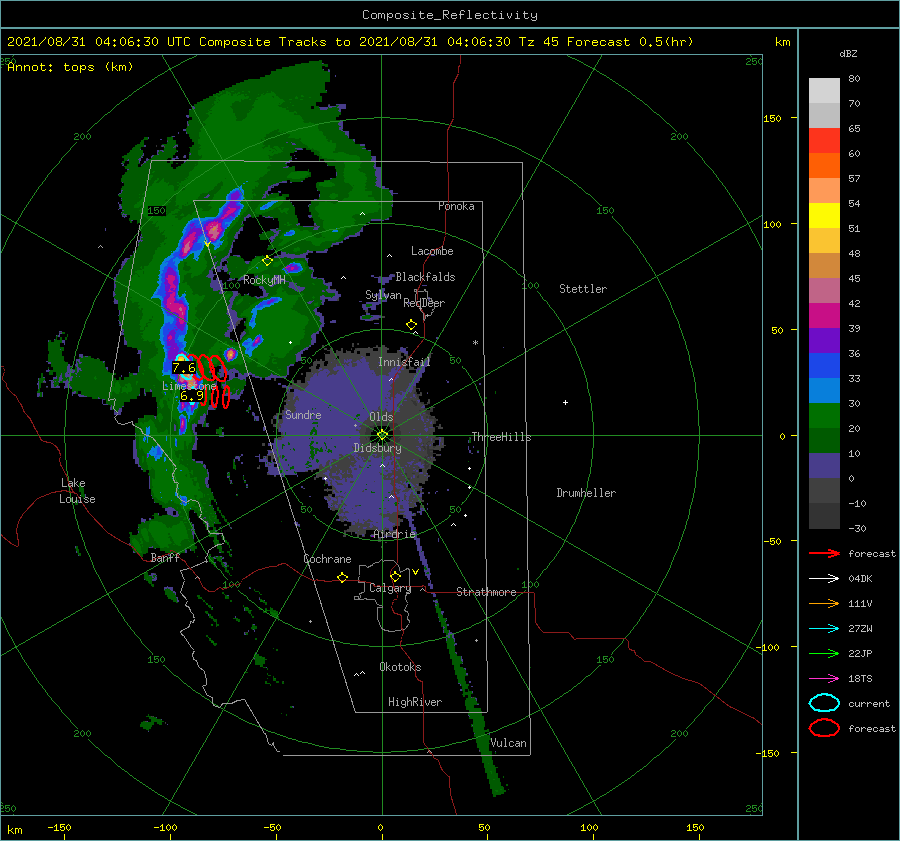Click the HighRiver city label
This screenshot has width=900, height=841.
[x=415, y=702]
